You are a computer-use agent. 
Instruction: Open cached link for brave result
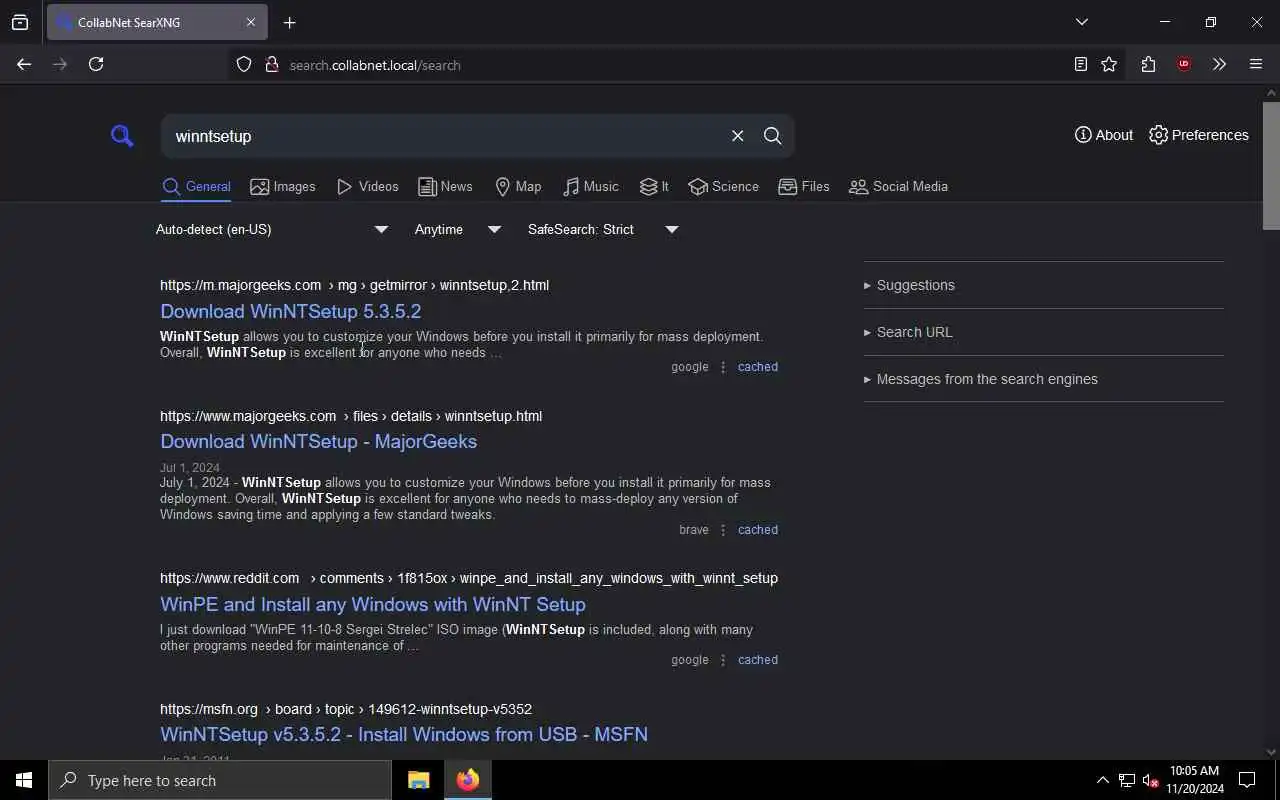(757, 530)
